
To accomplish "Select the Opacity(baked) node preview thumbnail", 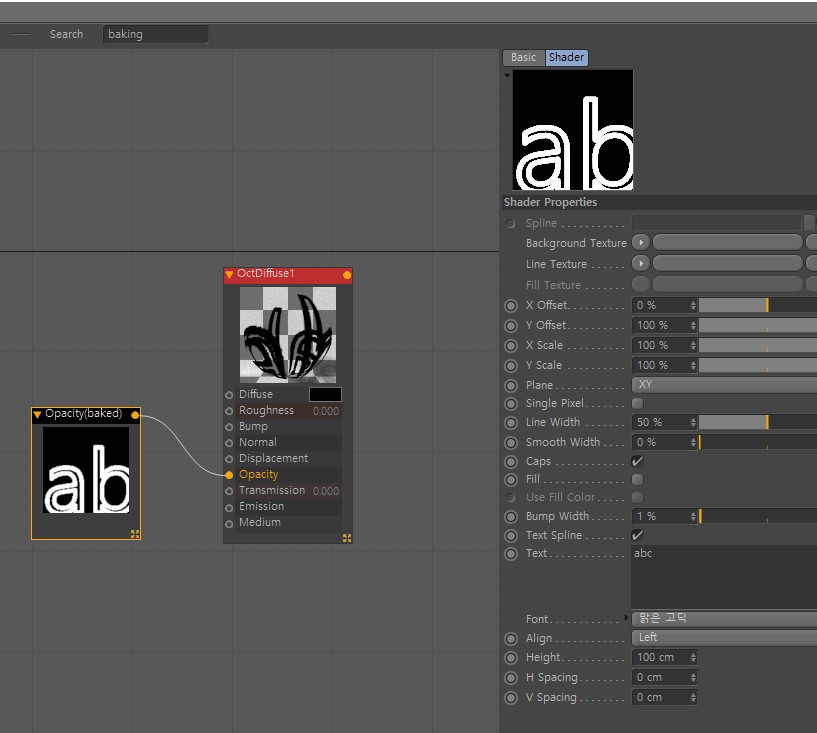I will point(86,470).
